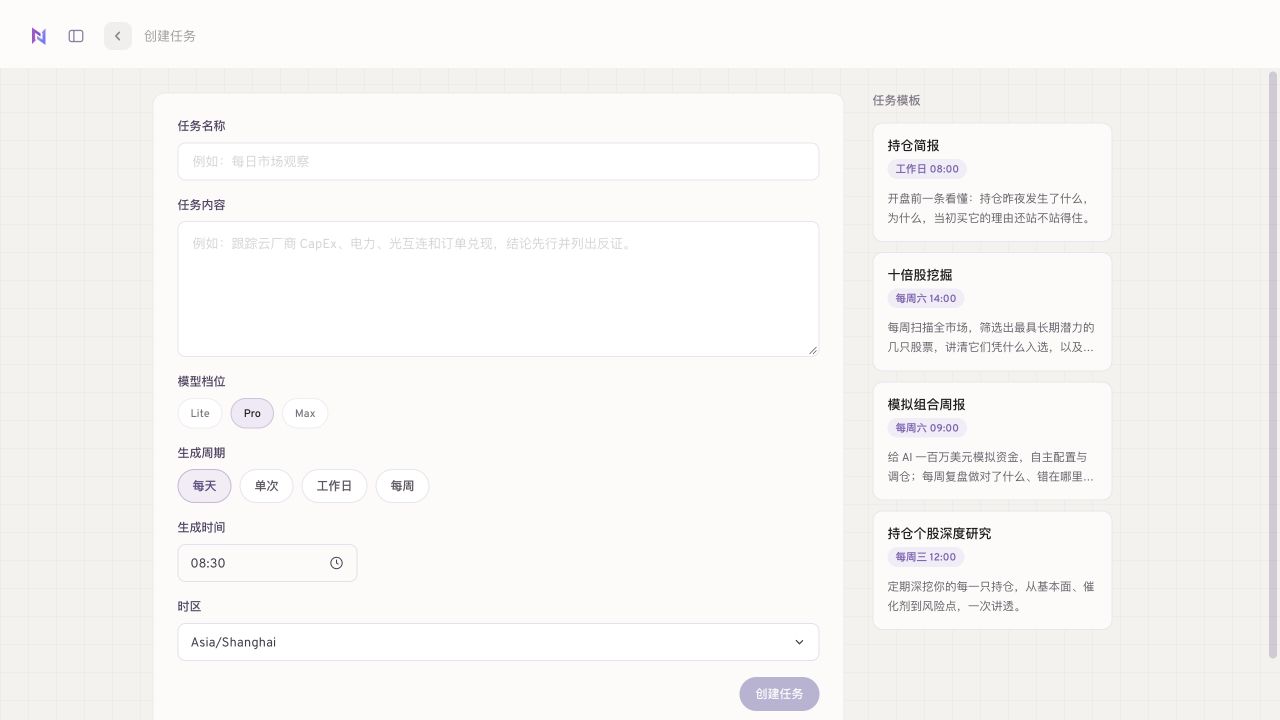Click the 每周六 14:00 schedule badge

pos(926,298)
